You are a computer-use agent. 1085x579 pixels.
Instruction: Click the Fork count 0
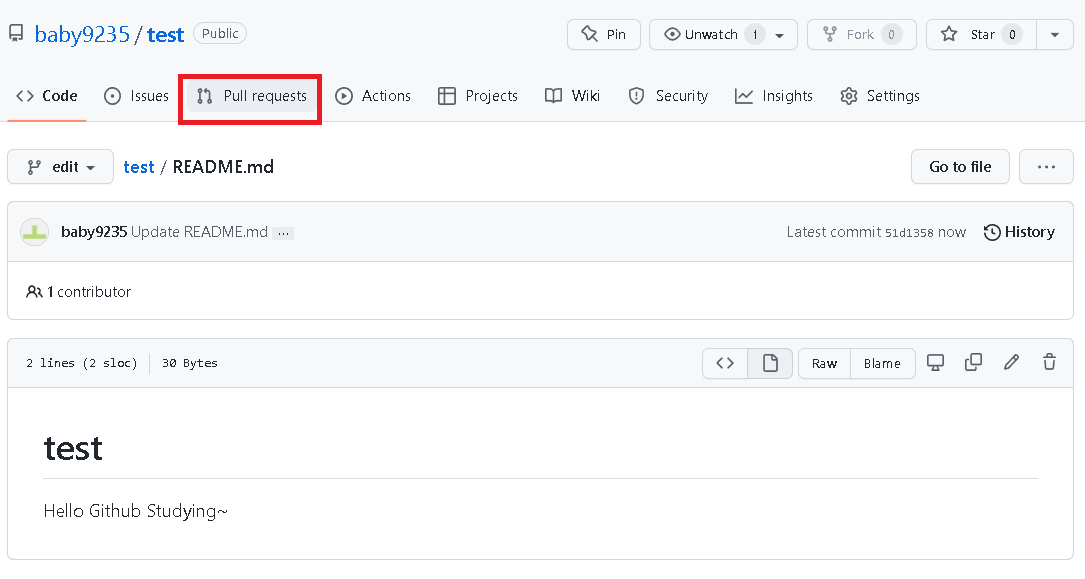click(x=892, y=35)
